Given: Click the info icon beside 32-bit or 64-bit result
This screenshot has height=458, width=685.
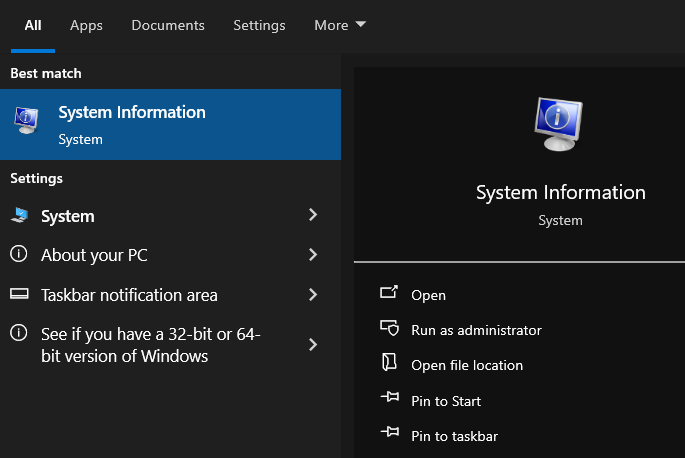Looking at the screenshot, I should (19, 334).
